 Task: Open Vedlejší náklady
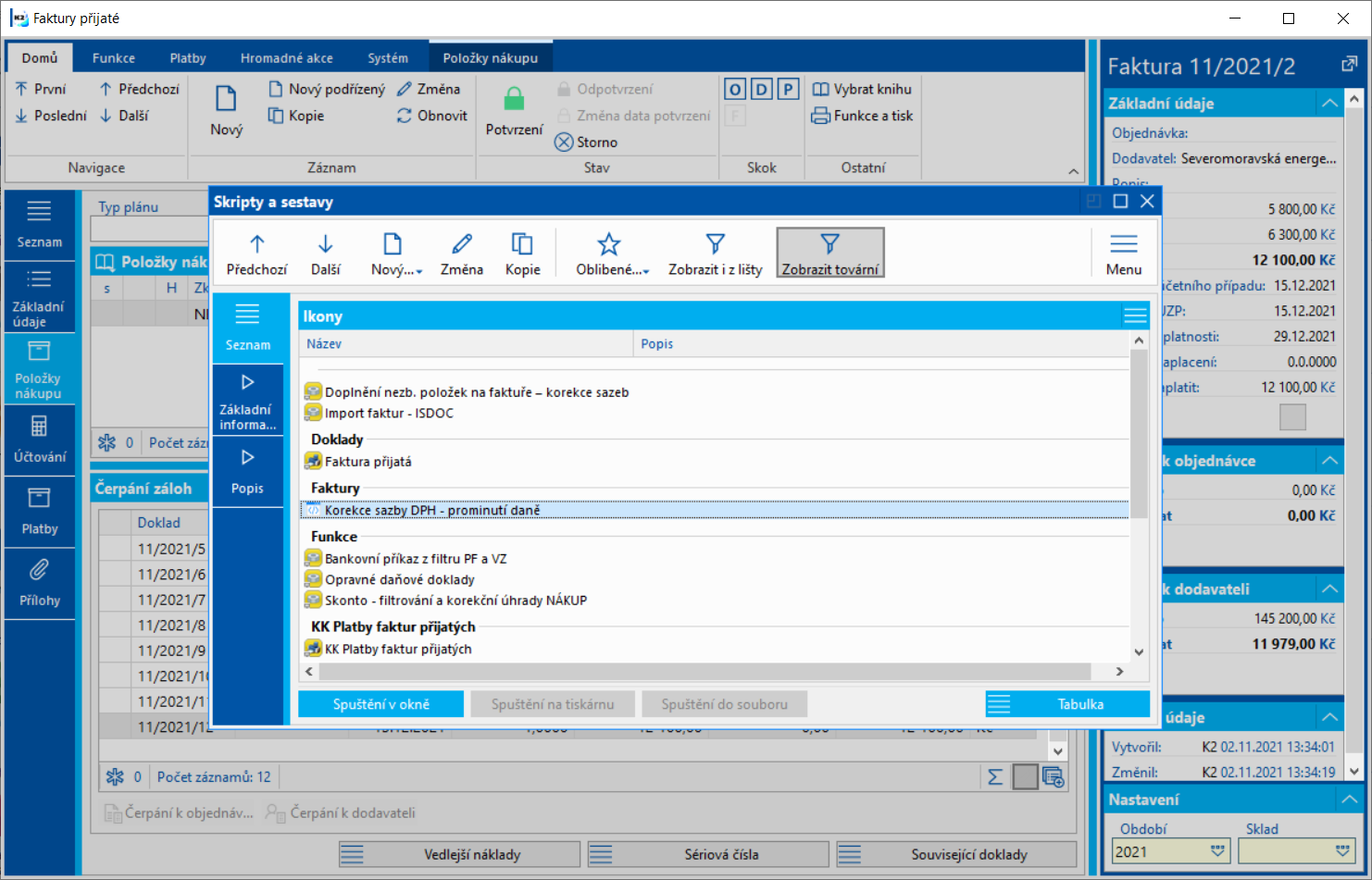click(459, 854)
